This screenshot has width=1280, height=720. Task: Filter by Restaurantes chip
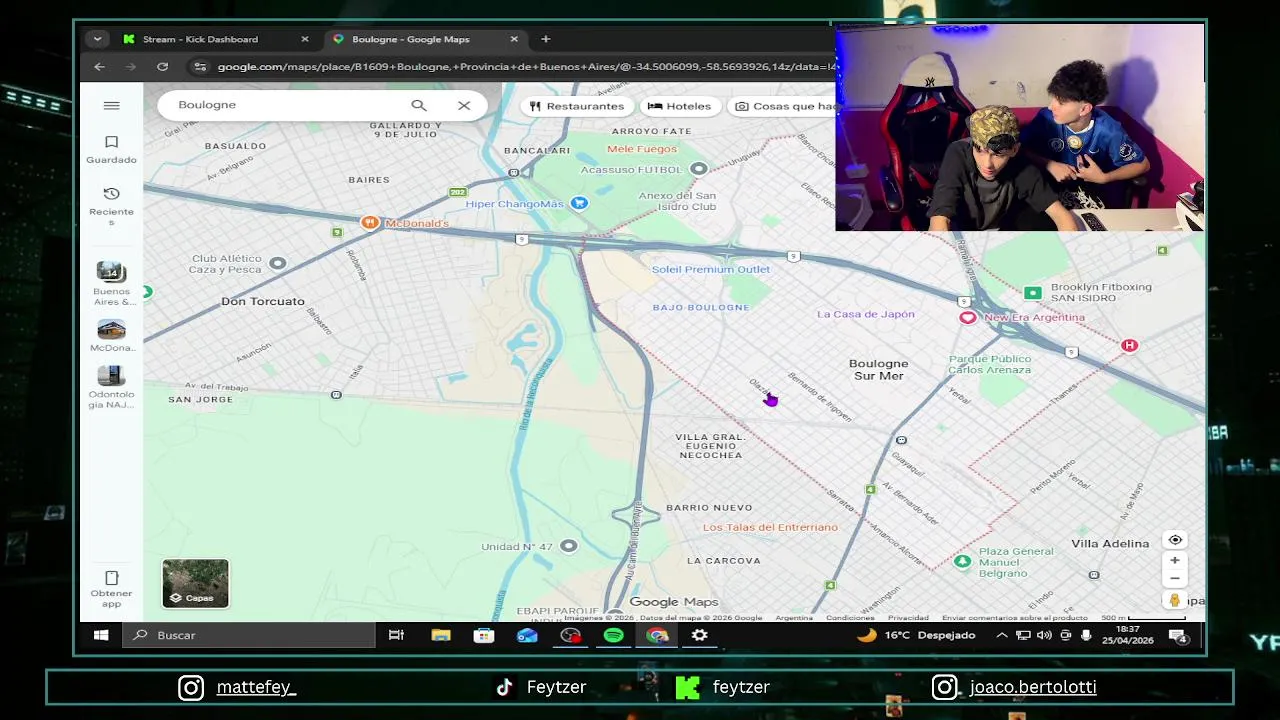pos(577,106)
